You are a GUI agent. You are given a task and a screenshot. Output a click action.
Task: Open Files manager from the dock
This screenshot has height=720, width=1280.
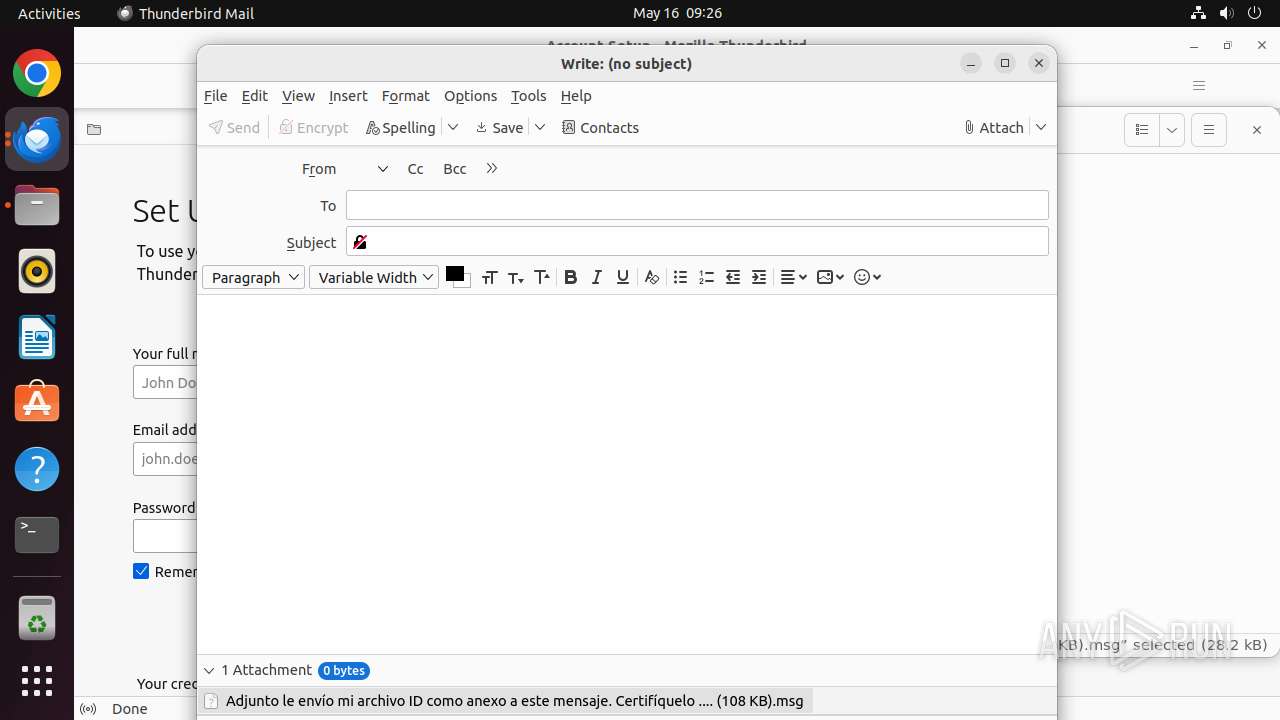point(37,206)
